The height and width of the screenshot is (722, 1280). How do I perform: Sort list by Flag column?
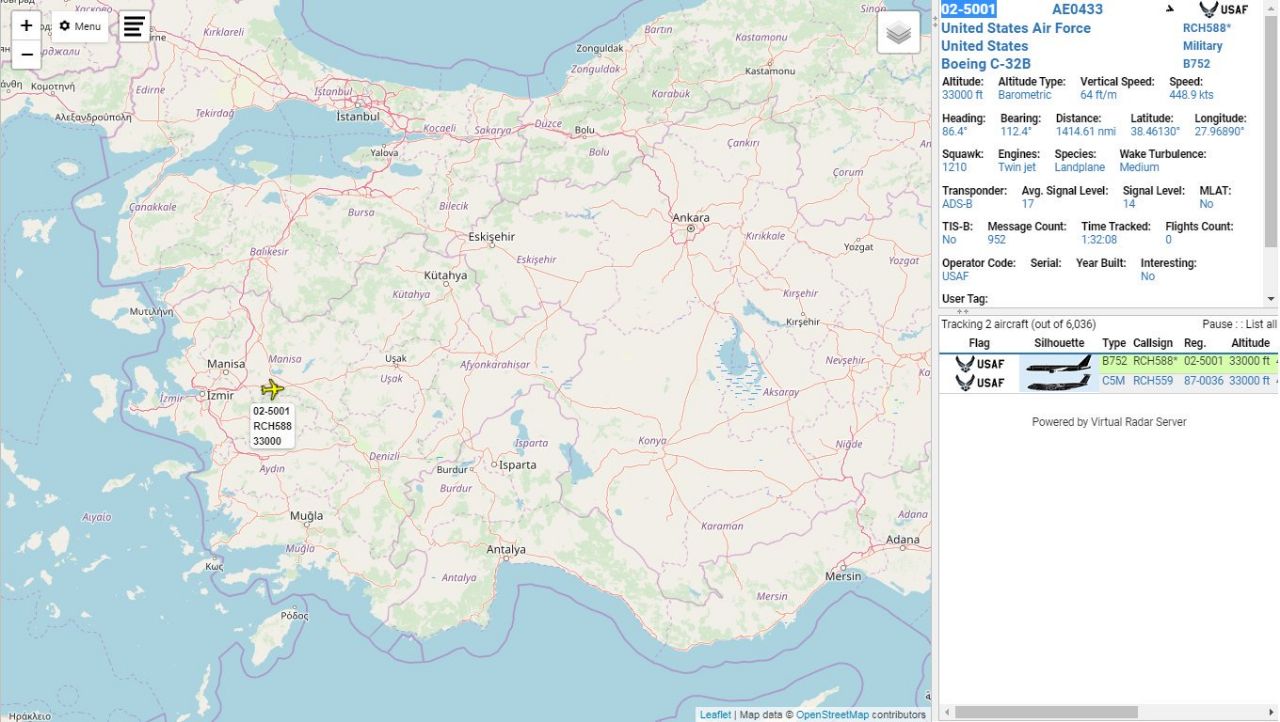point(979,343)
